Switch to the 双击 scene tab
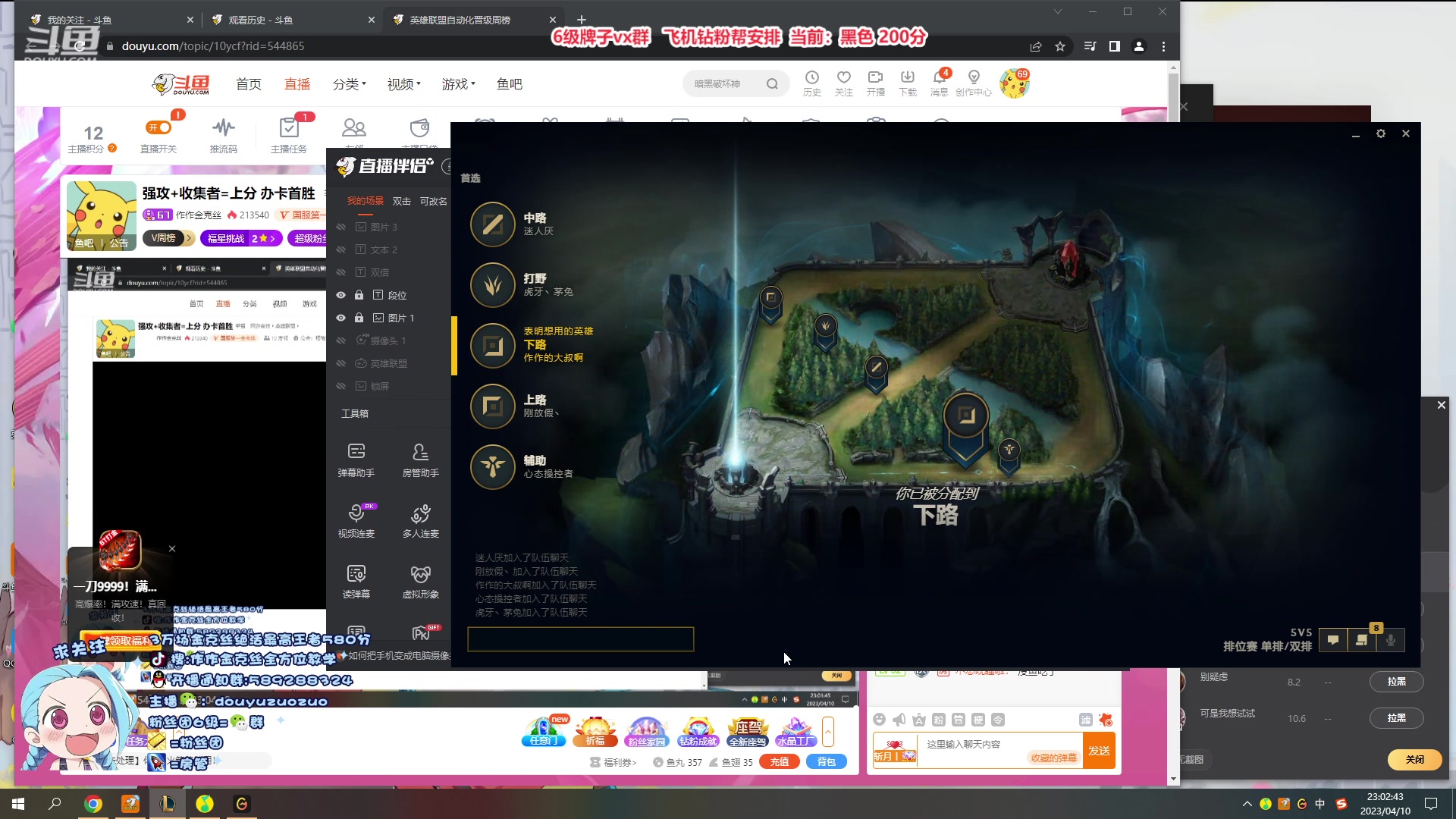Image resolution: width=1456 pixels, height=819 pixels. (x=402, y=201)
